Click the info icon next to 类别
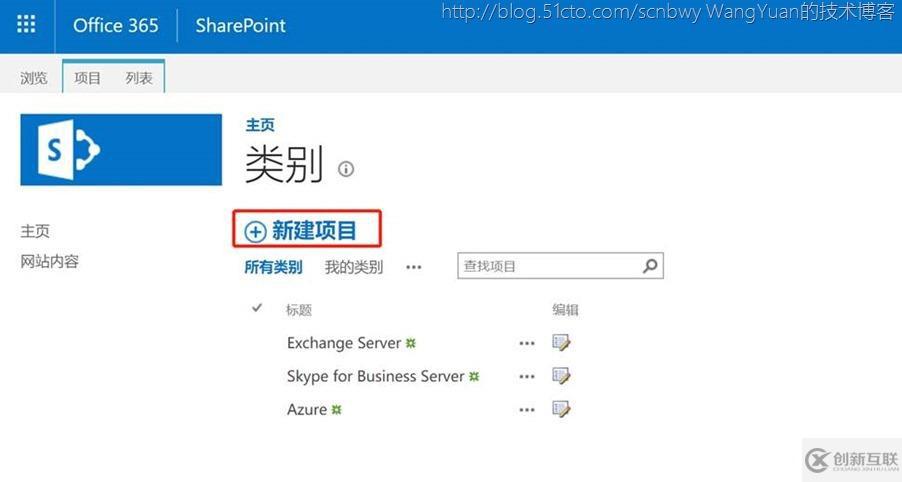Screen dimensions: 902x482 coord(346,169)
